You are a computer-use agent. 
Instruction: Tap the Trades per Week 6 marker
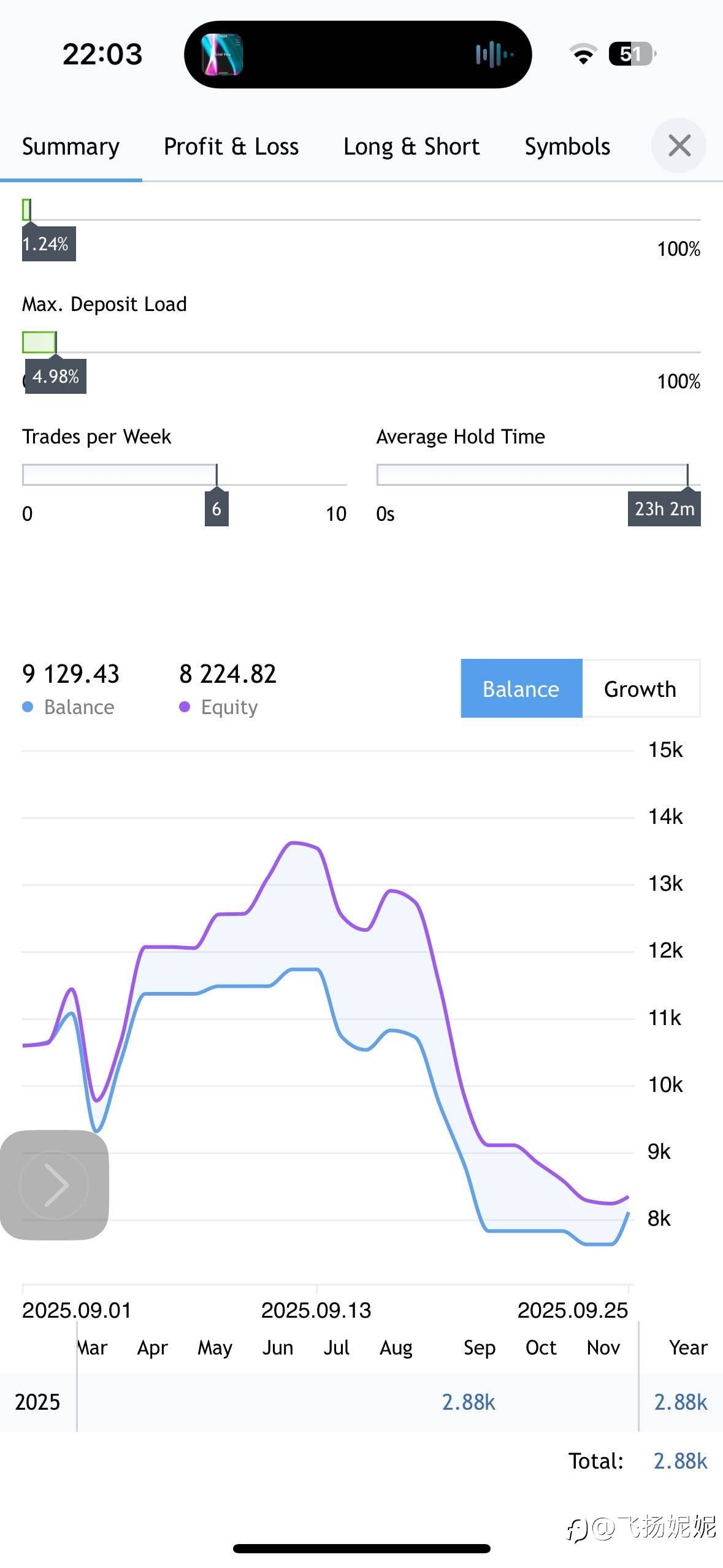(x=216, y=509)
